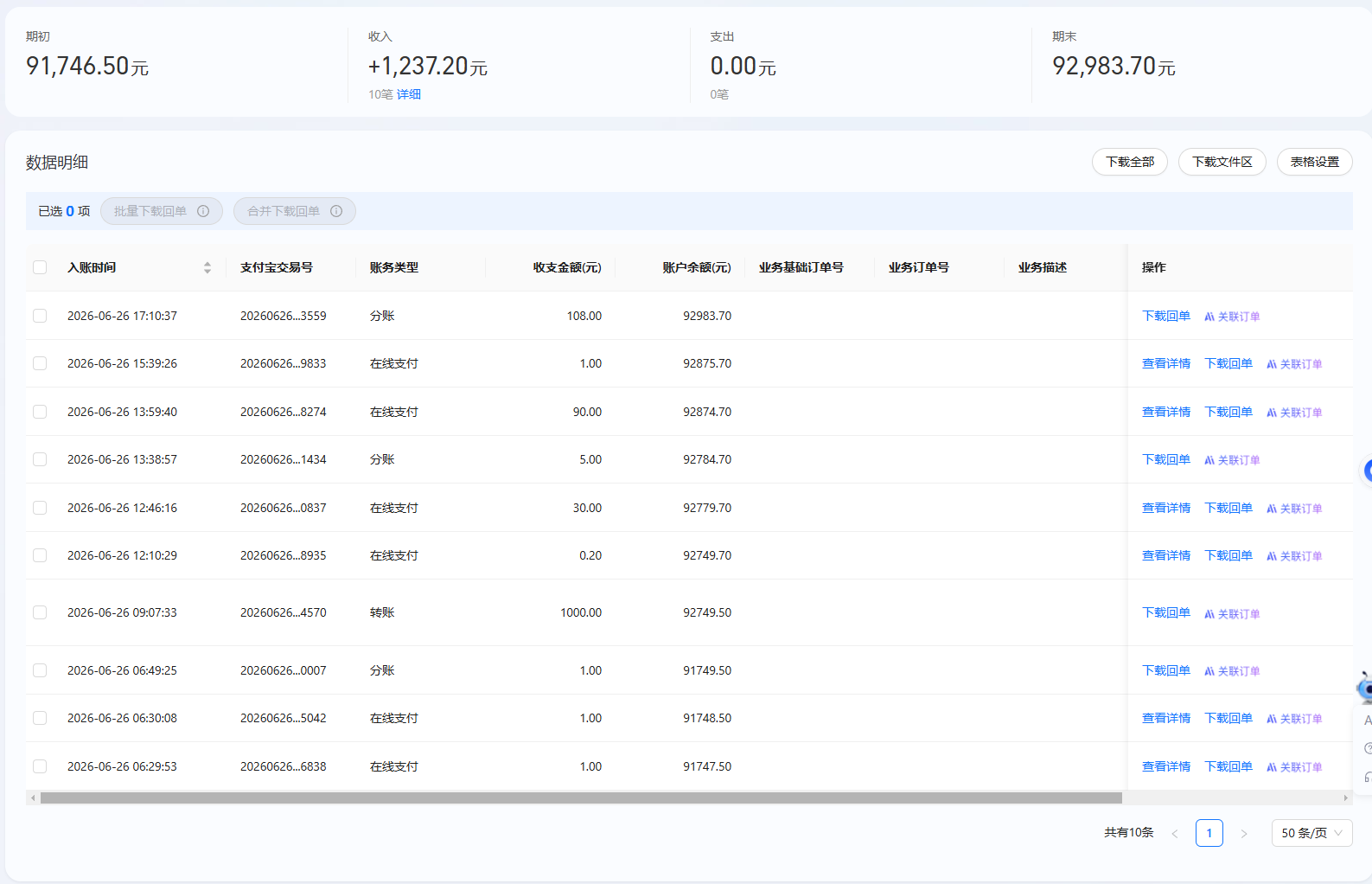Viewport: 1372px width, 884px height.
Task: Go to previous page with left chevron
Action: coord(1175,833)
